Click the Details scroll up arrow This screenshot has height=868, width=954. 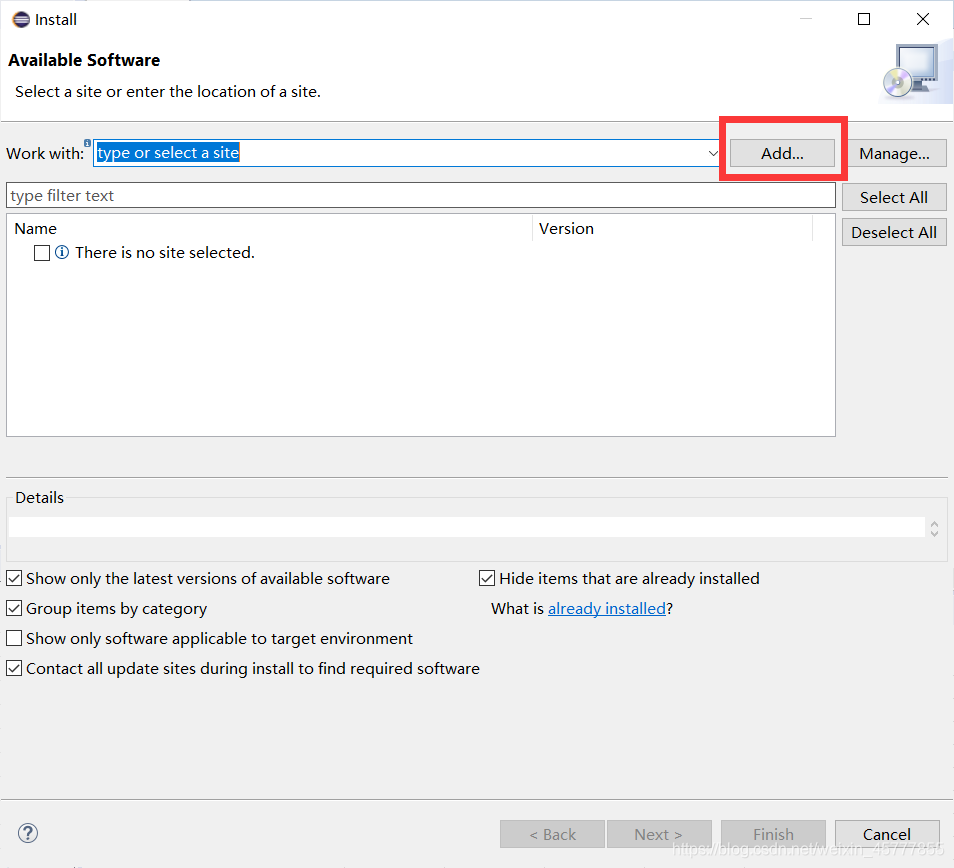[935, 523]
